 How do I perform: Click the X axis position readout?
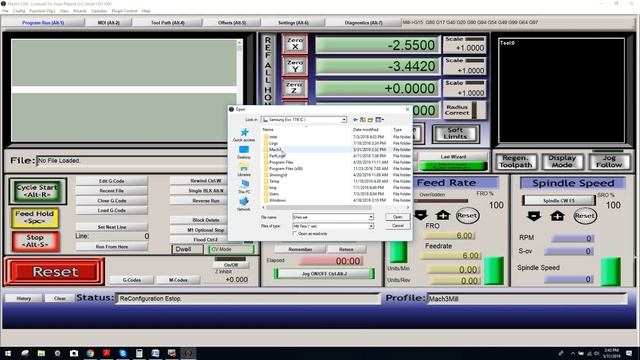click(x=378, y=44)
